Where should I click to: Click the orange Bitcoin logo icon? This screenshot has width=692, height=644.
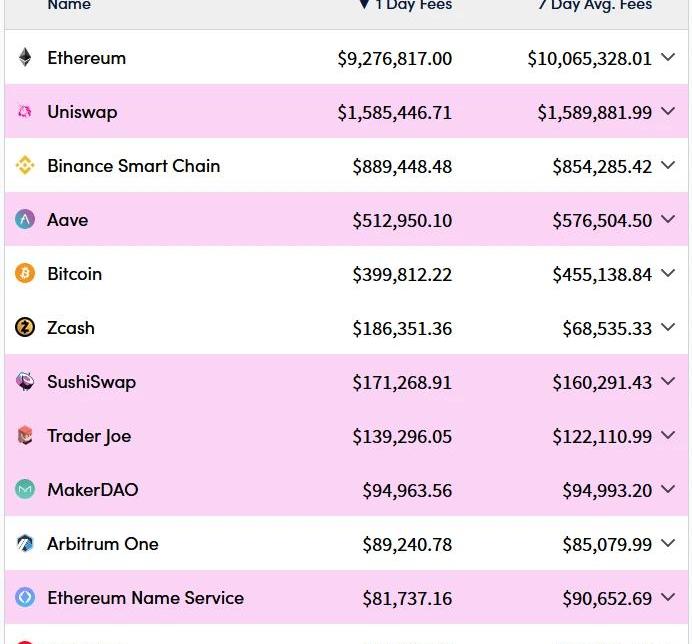(x=25, y=274)
